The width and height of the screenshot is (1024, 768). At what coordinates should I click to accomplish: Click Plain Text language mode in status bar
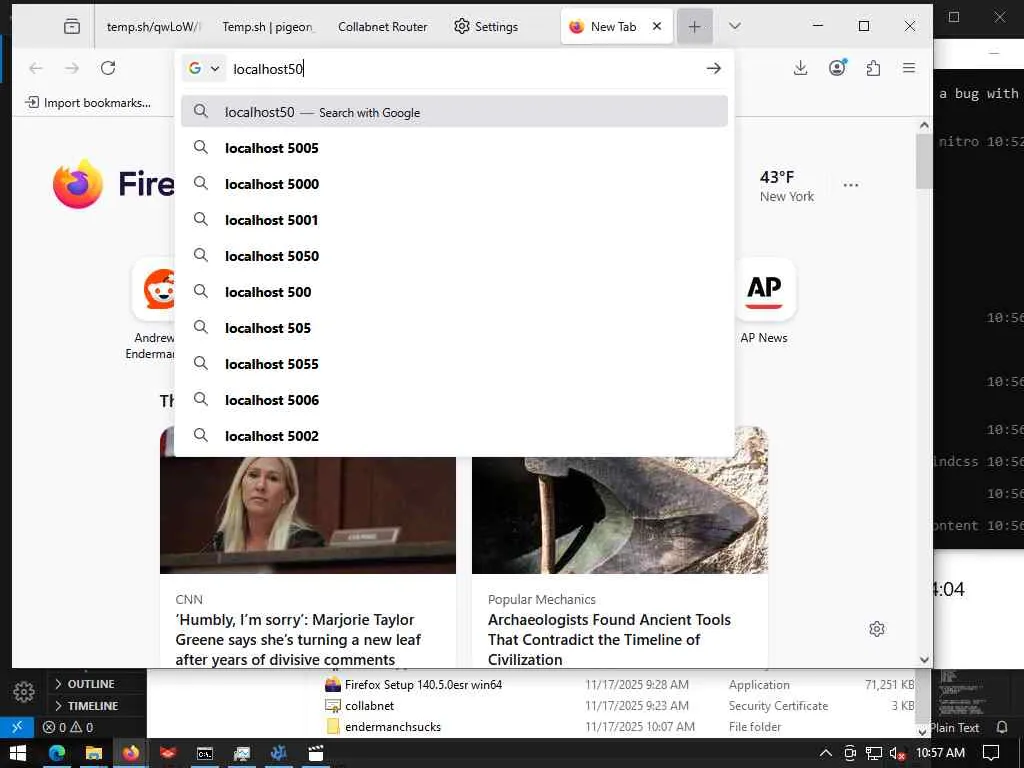click(954, 728)
